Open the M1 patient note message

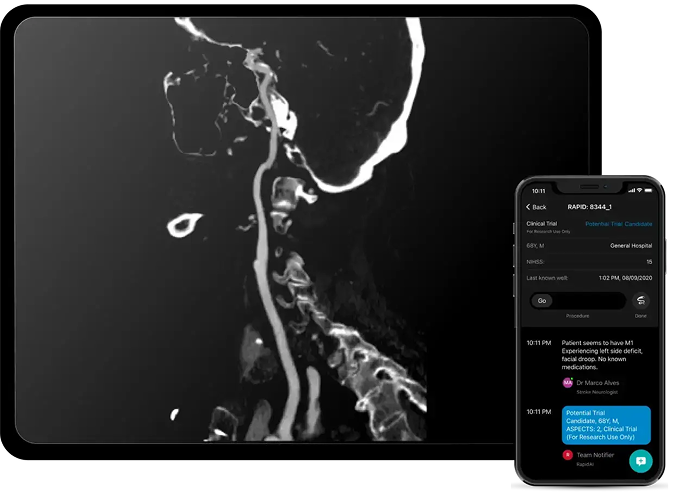click(602, 355)
